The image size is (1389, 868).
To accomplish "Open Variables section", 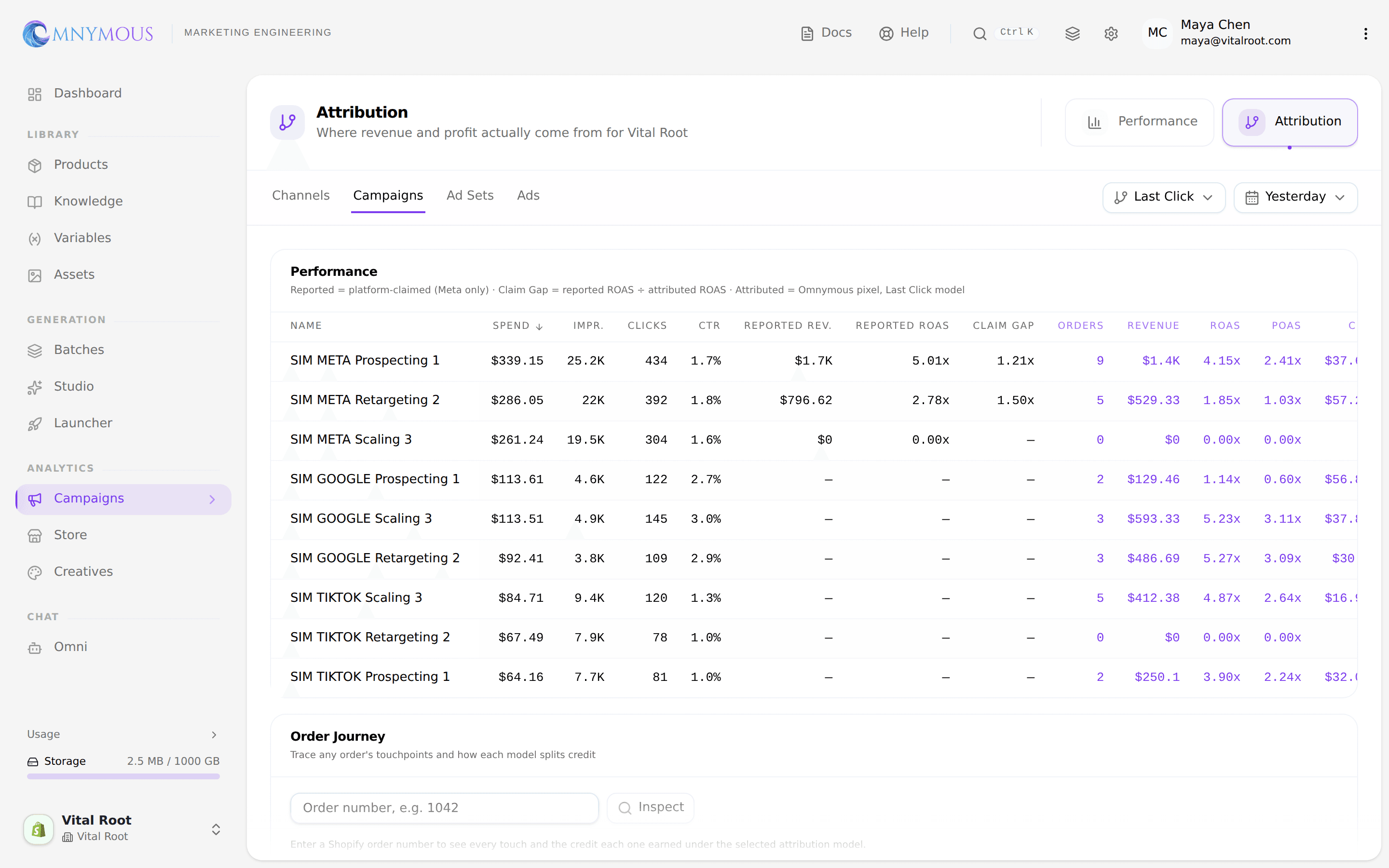I will [123, 238].
